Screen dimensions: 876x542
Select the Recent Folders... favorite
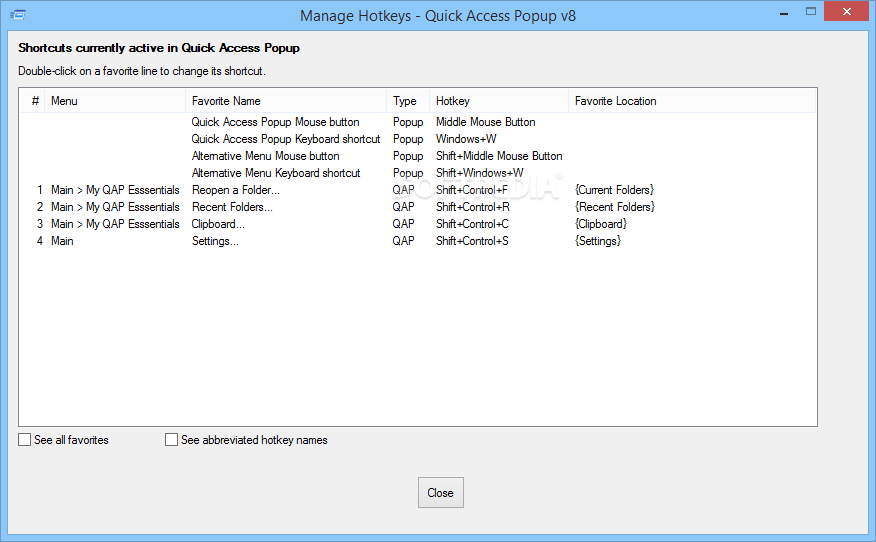(x=232, y=207)
